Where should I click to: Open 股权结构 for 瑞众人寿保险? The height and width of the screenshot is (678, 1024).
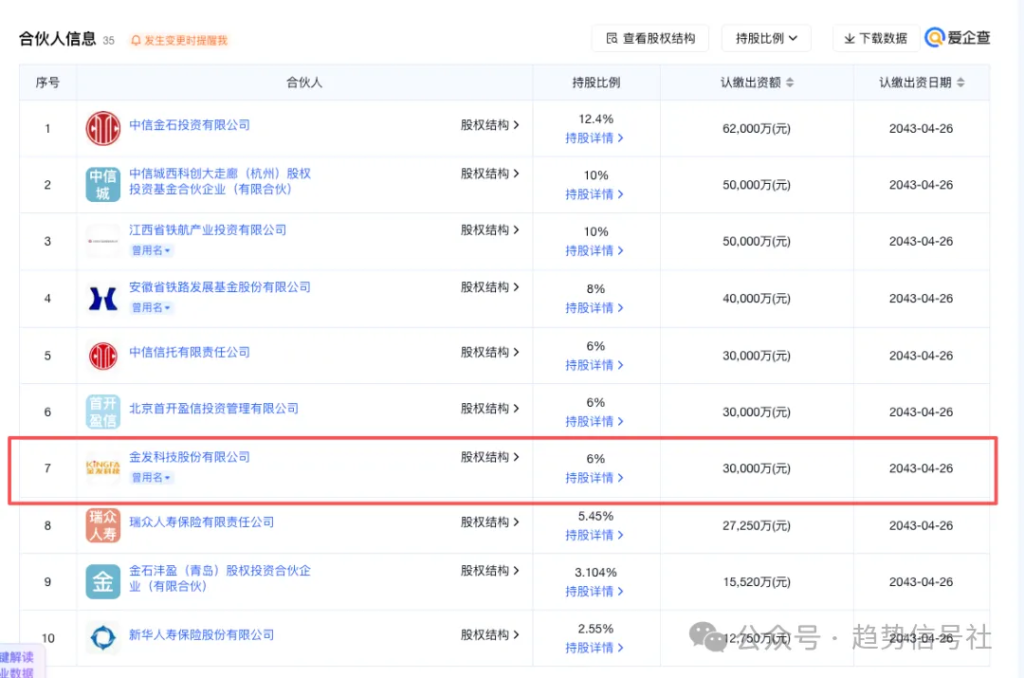490,522
